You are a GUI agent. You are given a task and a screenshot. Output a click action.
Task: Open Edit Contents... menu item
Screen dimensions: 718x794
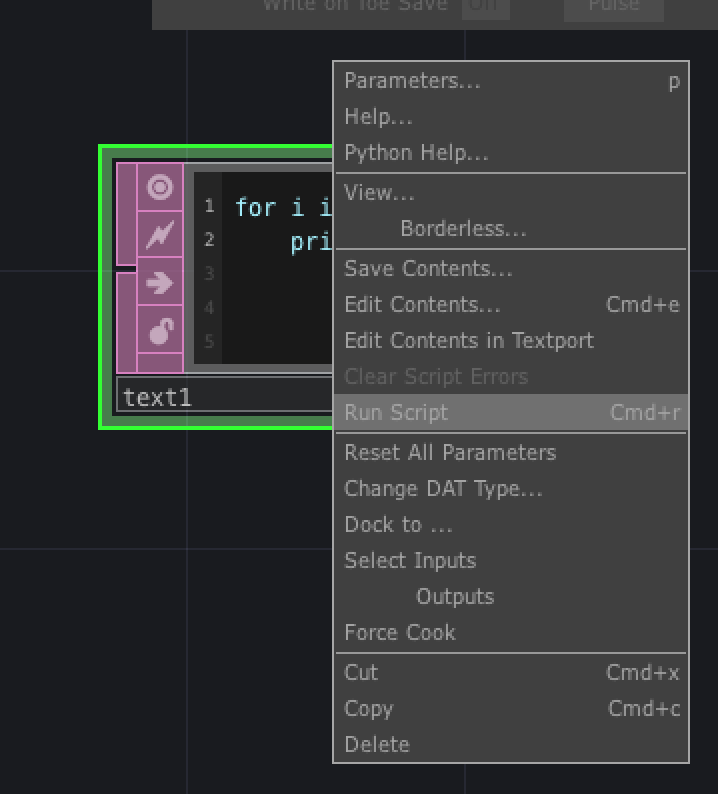click(x=511, y=305)
